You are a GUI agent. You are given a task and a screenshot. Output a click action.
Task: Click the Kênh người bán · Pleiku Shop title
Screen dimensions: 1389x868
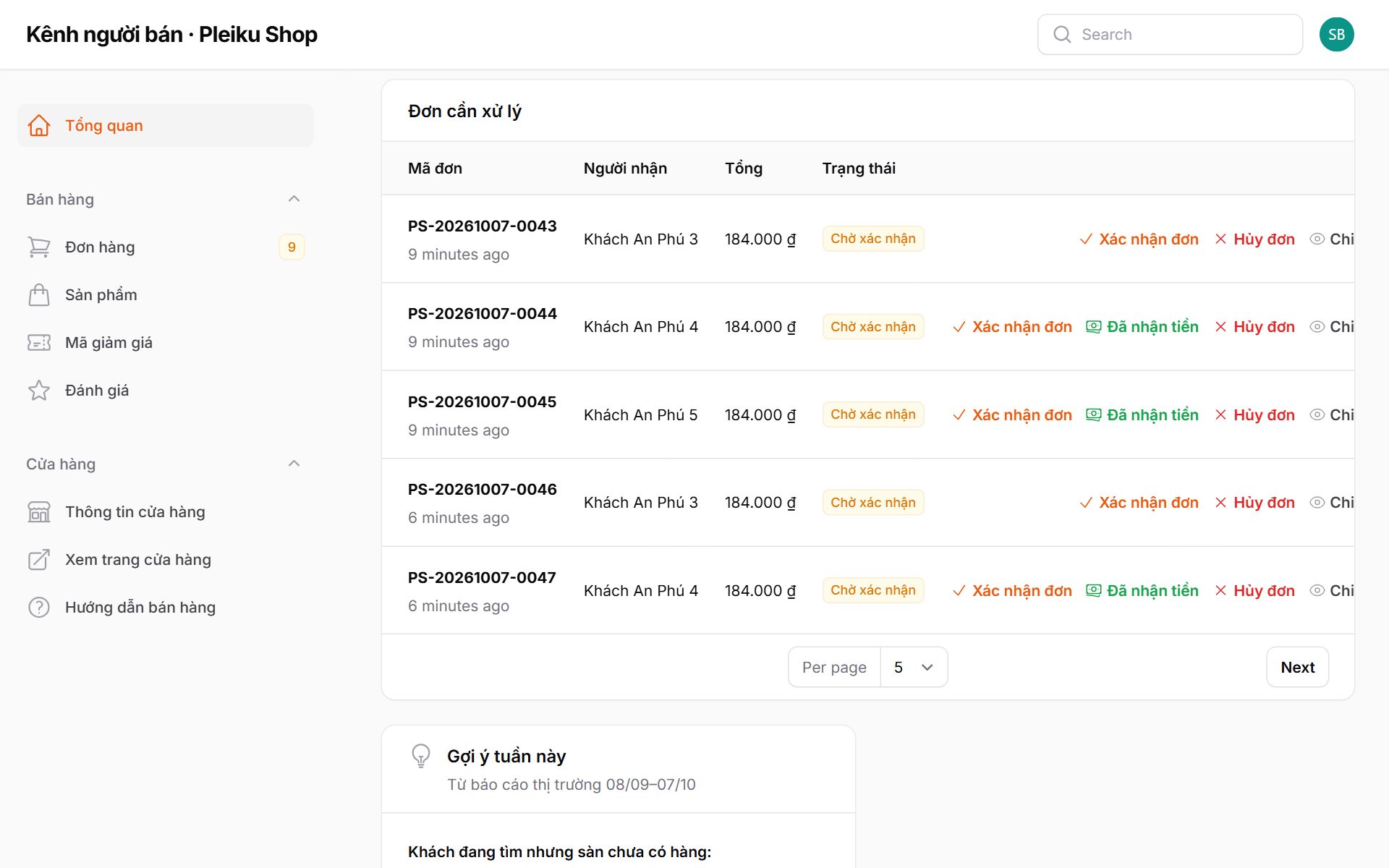click(x=171, y=34)
